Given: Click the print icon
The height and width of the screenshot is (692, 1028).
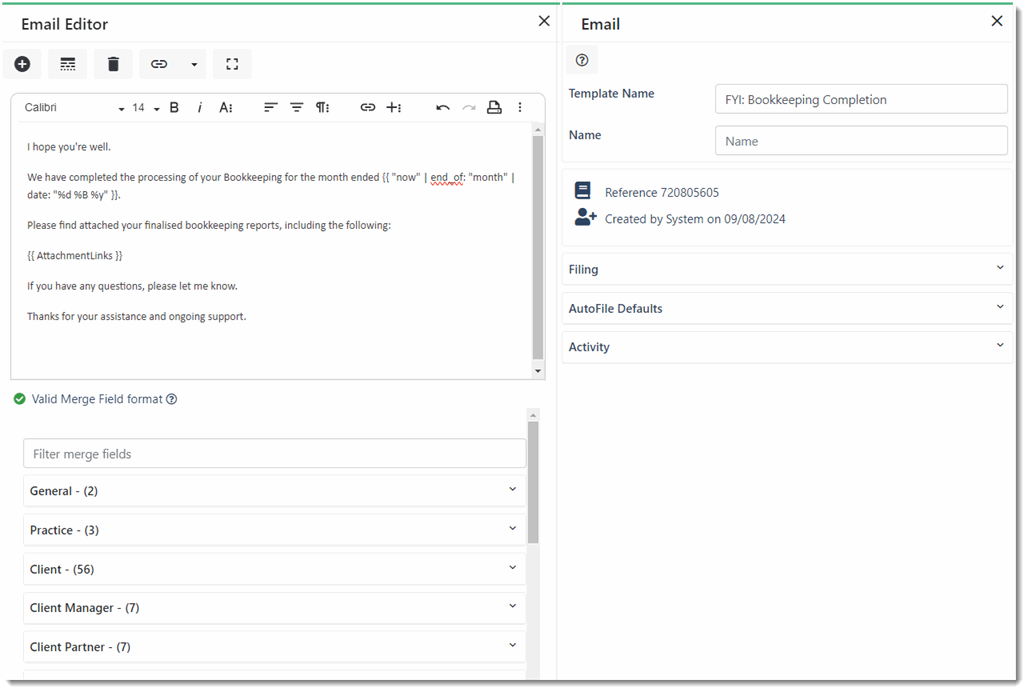Looking at the screenshot, I should (x=494, y=107).
